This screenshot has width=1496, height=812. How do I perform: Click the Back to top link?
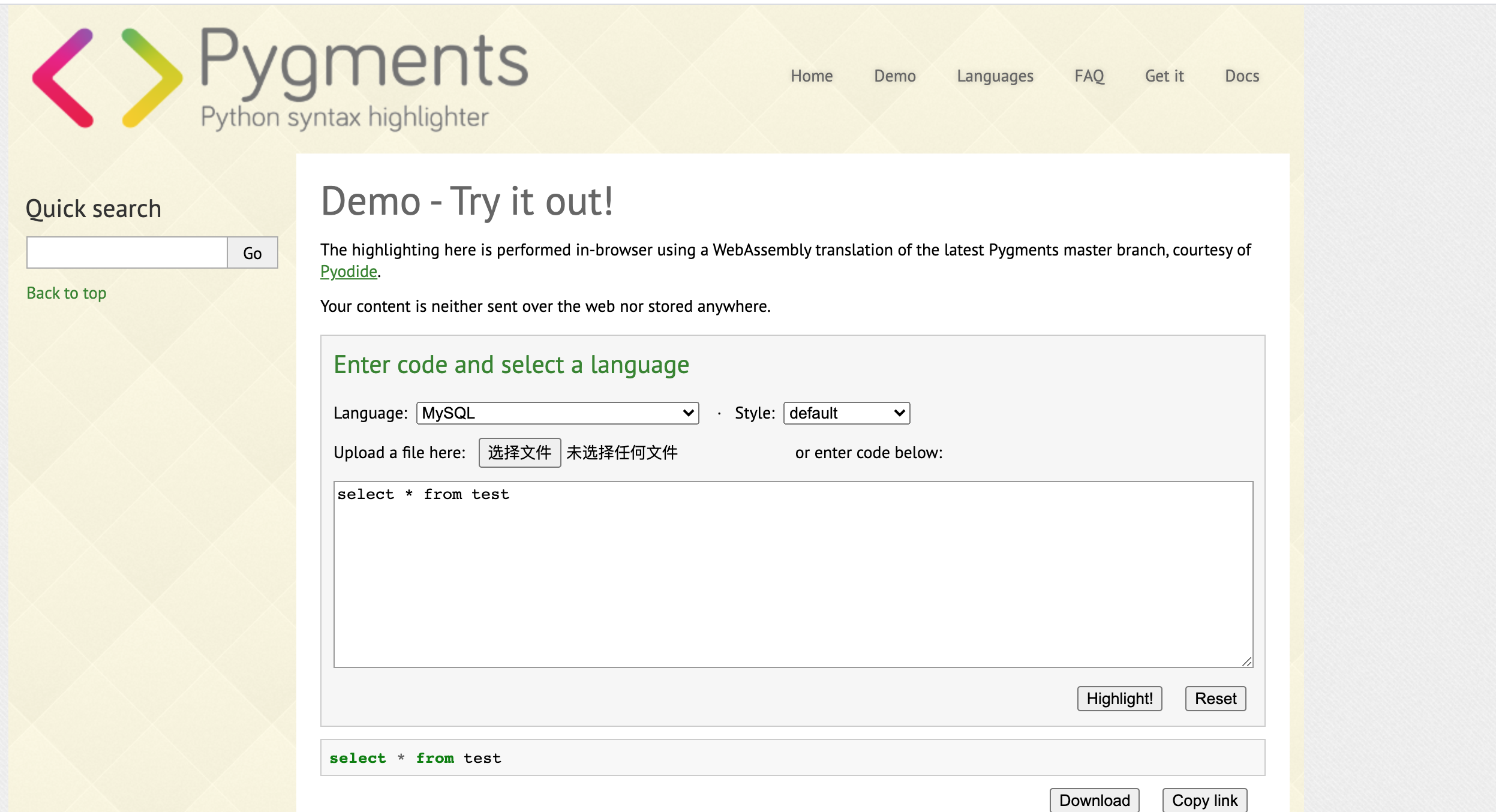(67, 293)
